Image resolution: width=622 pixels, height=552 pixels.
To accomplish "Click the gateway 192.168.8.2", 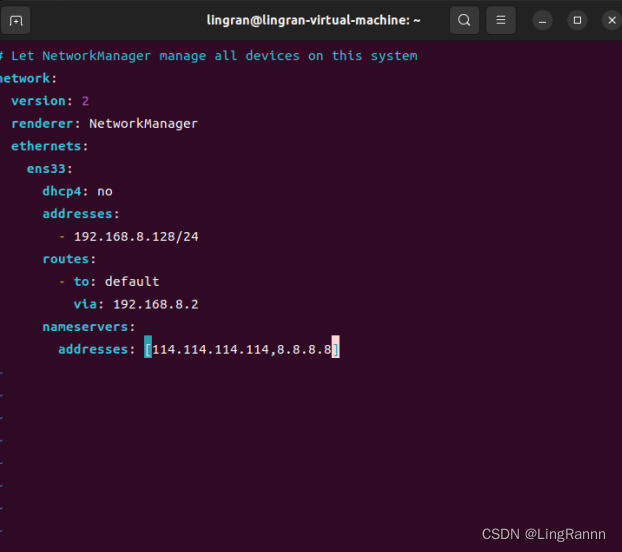I will click(156, 305).
